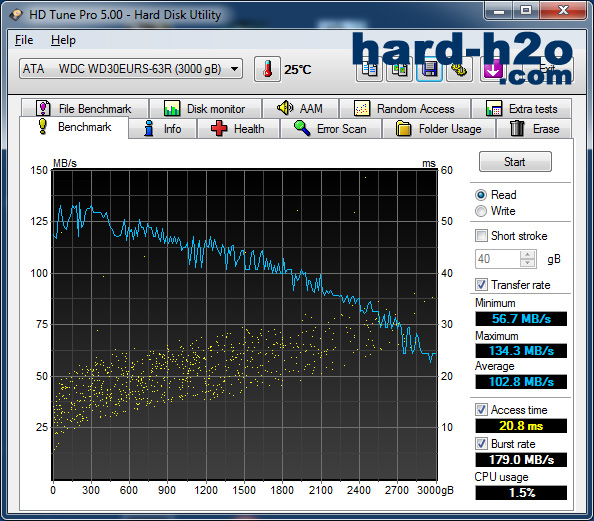Open the AAM speaker tab
The width and height of the screenshot is (594, 521).
coord(300,109)
